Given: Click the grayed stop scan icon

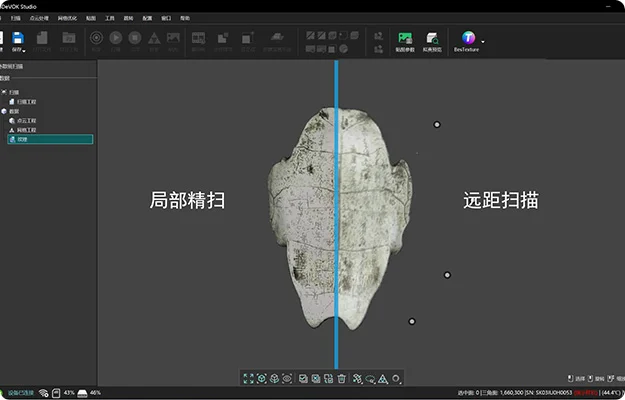Looking at the screenshot, I should tap(135, 38).
